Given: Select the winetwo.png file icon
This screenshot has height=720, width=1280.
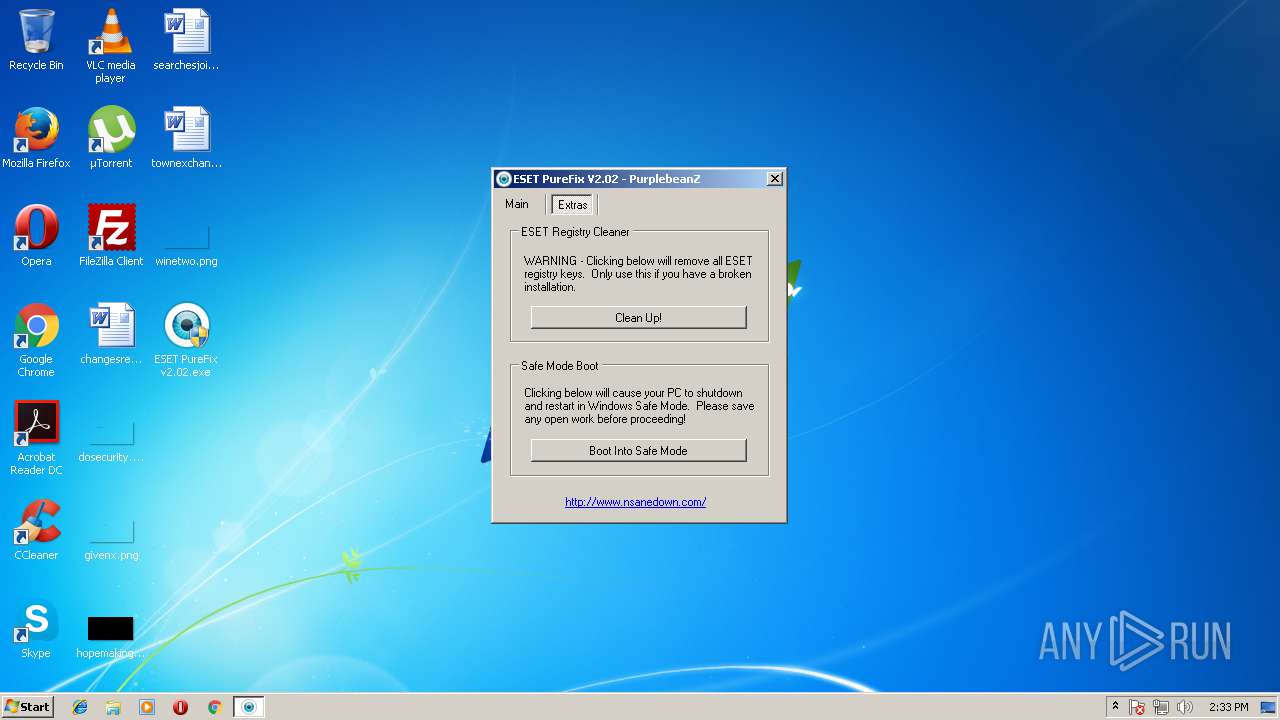Looking at the screenshot, I should point(186,245).
